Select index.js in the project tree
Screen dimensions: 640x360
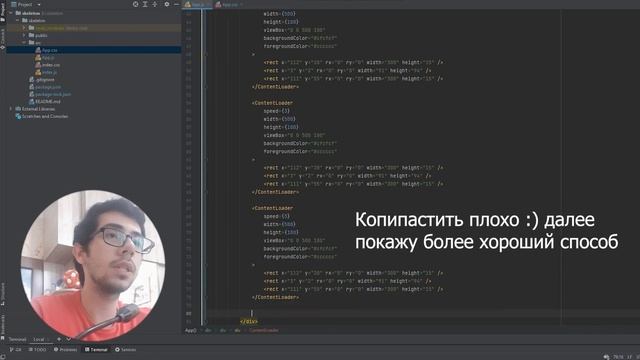coord(49,72)
